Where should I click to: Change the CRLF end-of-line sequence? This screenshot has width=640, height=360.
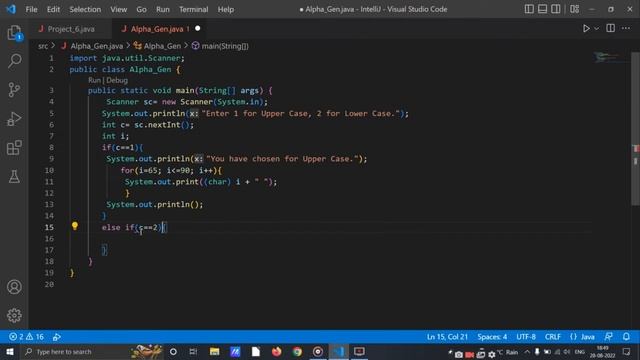(553, 337)
